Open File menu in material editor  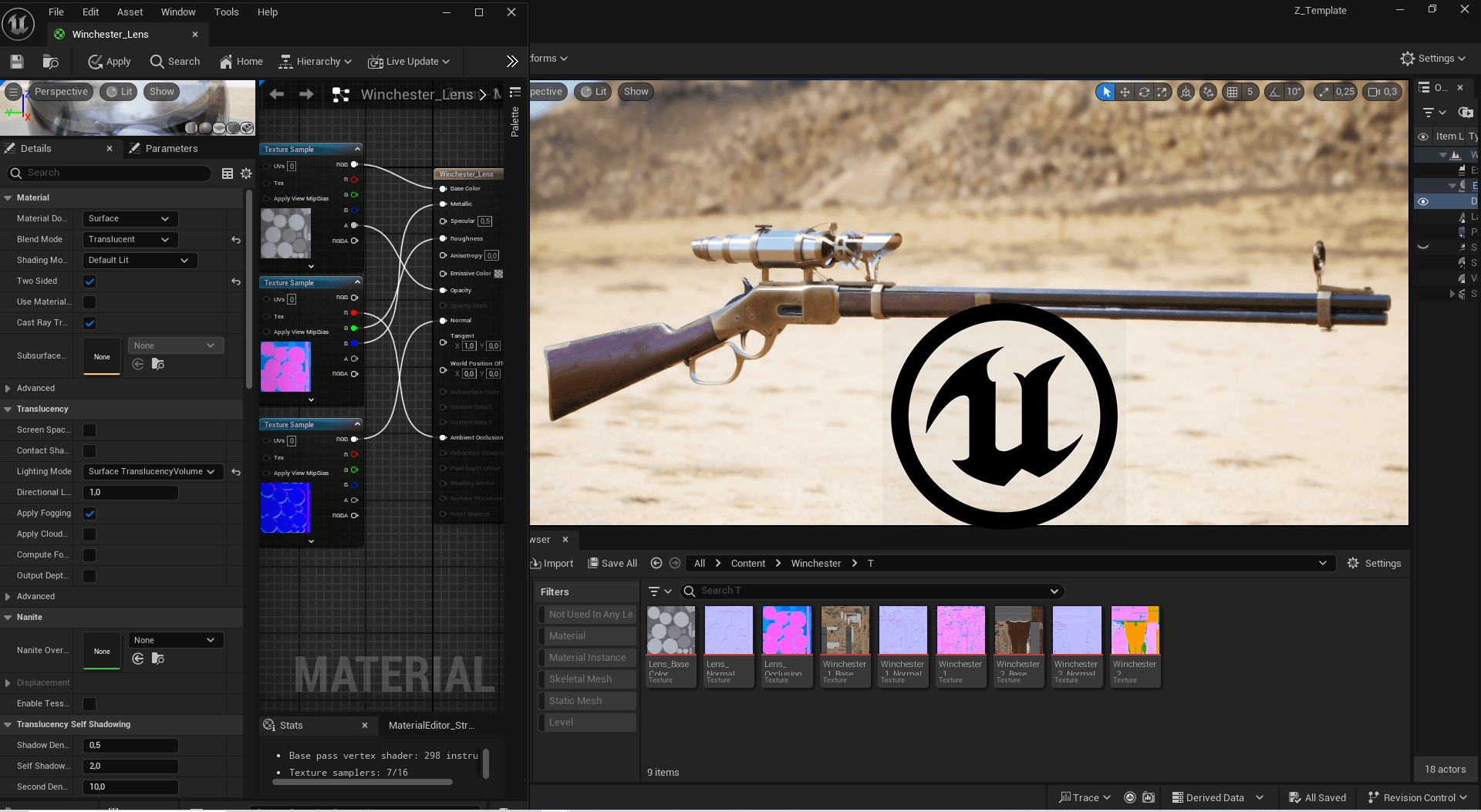click(56, 12)
